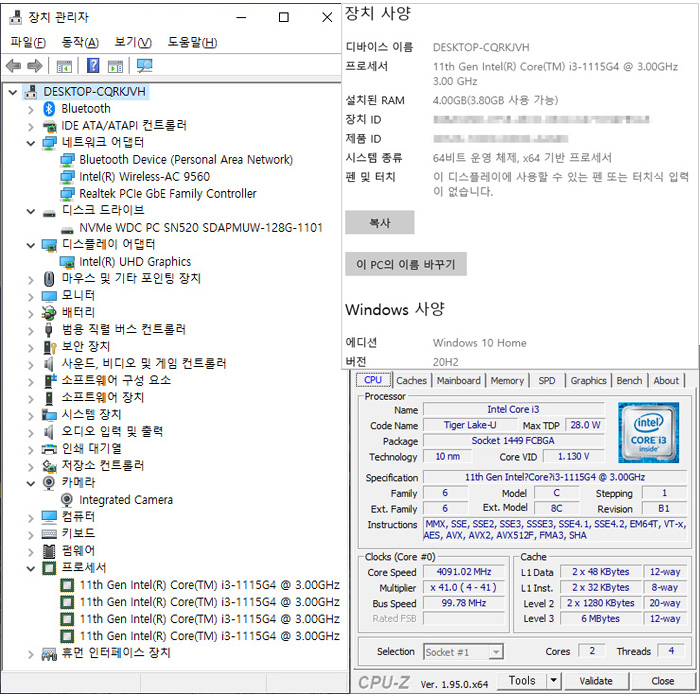Expand the 시스템 장치 category
This screenshot has width=700, height=699.
30,416
